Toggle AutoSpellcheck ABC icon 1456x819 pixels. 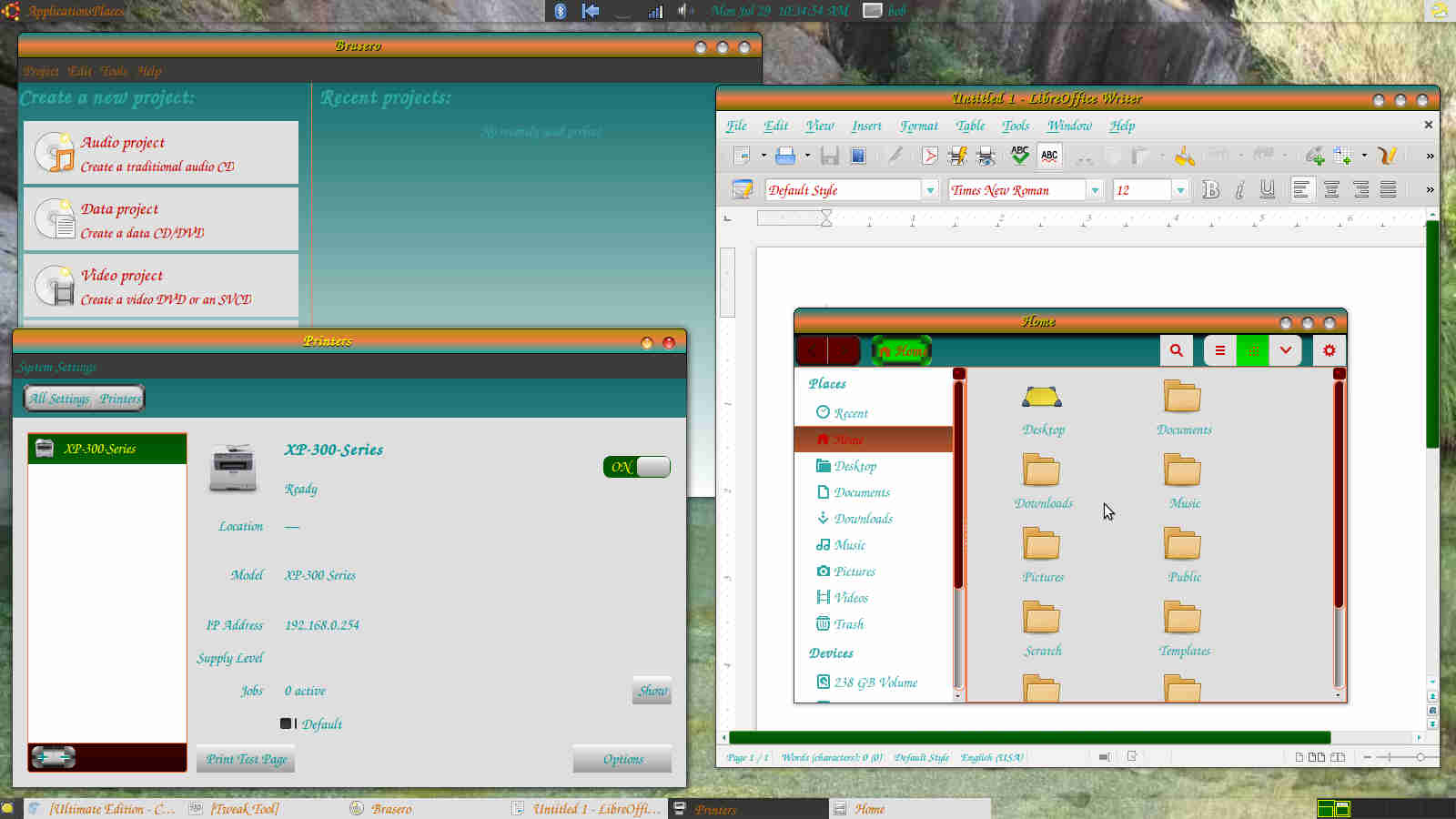[1049, 156]
